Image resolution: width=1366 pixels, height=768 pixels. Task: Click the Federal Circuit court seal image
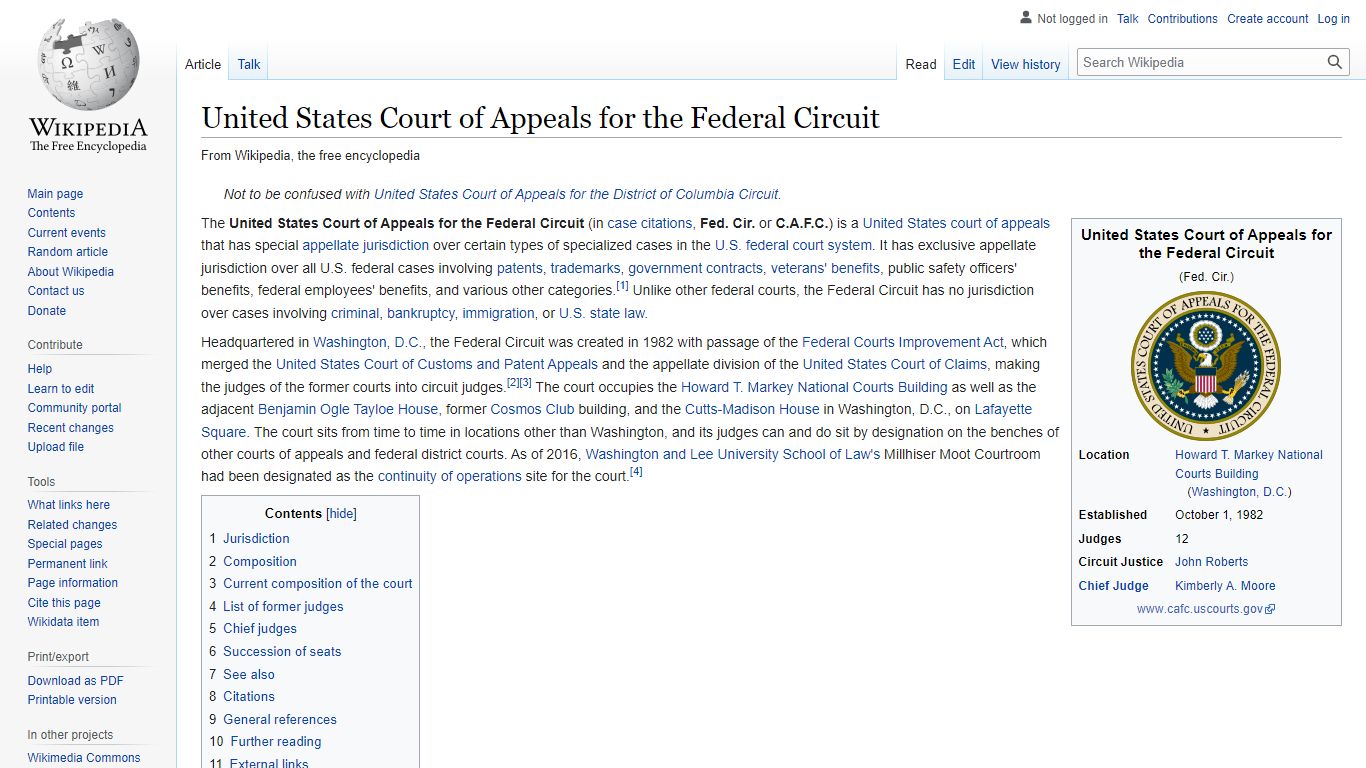[x=1206, y=367]
